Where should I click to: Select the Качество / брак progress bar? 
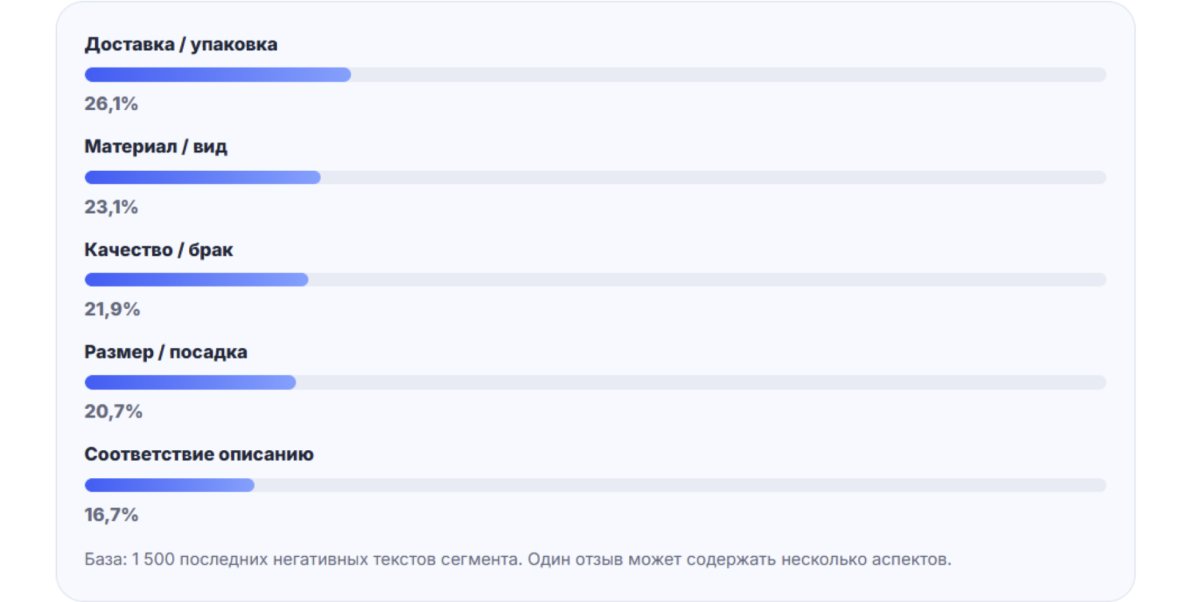595,279
